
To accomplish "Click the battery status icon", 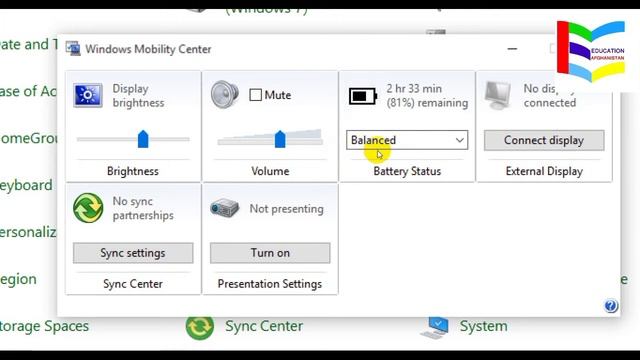I will [362, 96].
